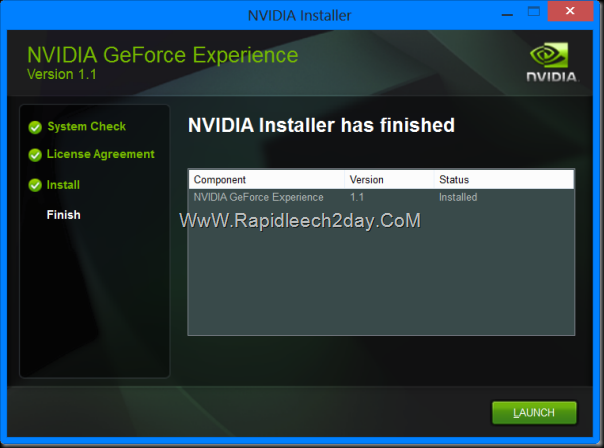Click the NVIDIA GeForce Experience title text
The image size is (604, 448).
[163, 55]
